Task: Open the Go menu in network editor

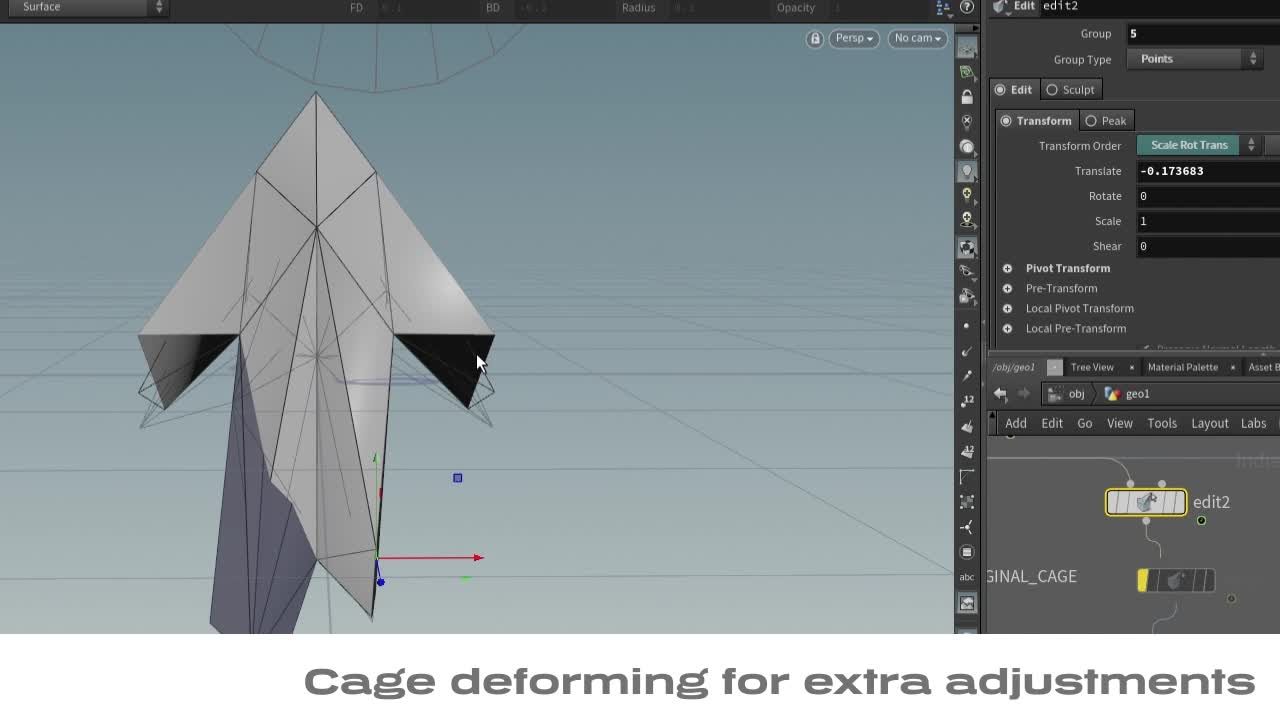Action: pos(1085,423)
